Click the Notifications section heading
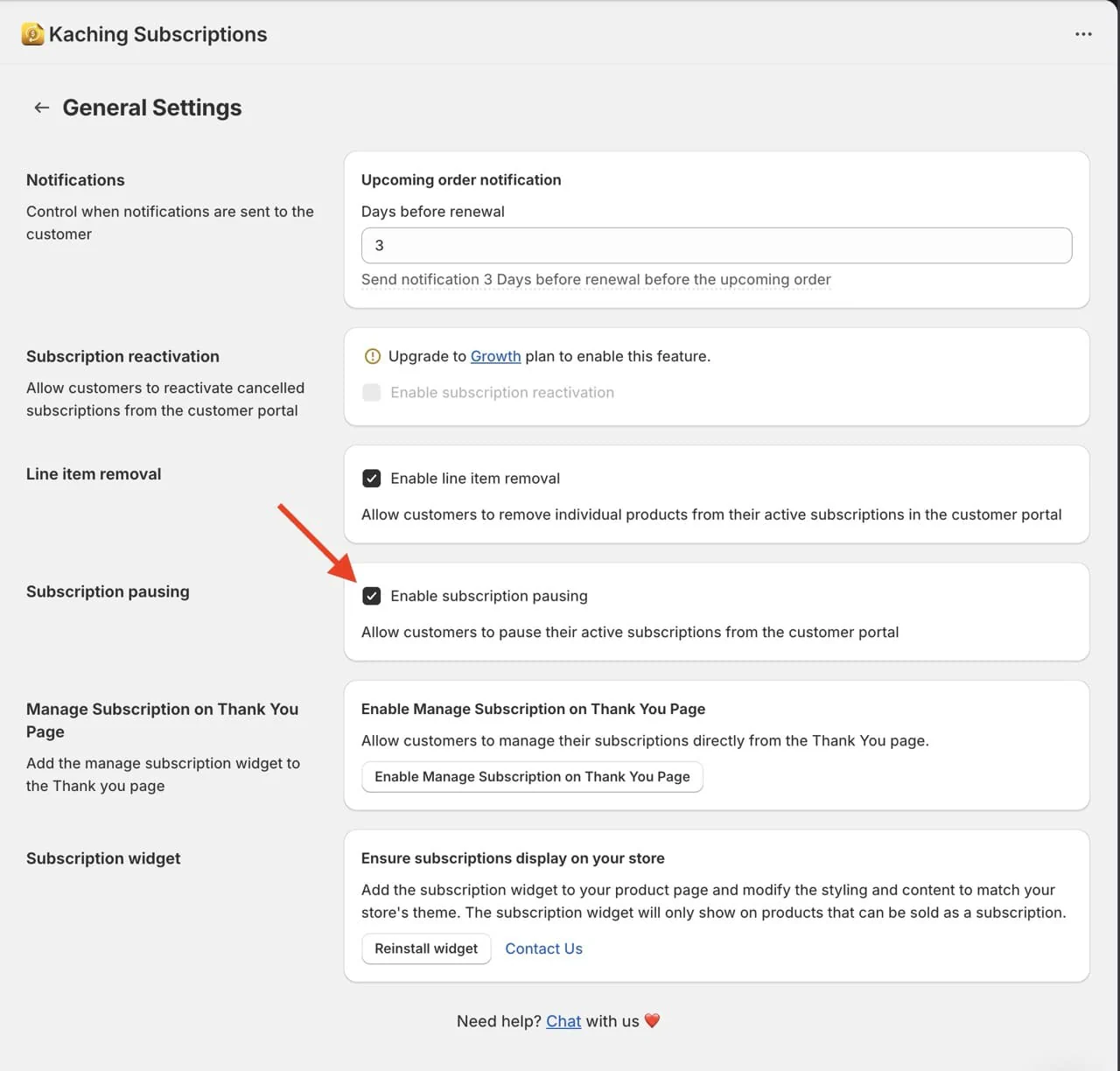The width and height of the screenshot is (1120, 1071). tap(75, 180)
